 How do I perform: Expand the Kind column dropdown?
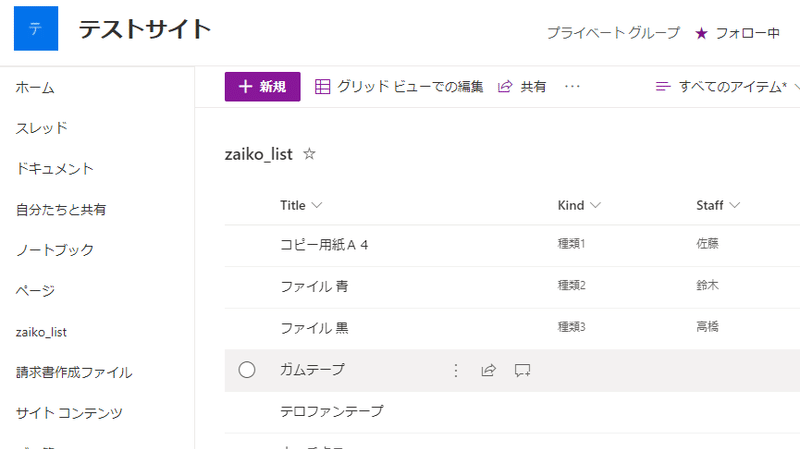tap(596, 206)
